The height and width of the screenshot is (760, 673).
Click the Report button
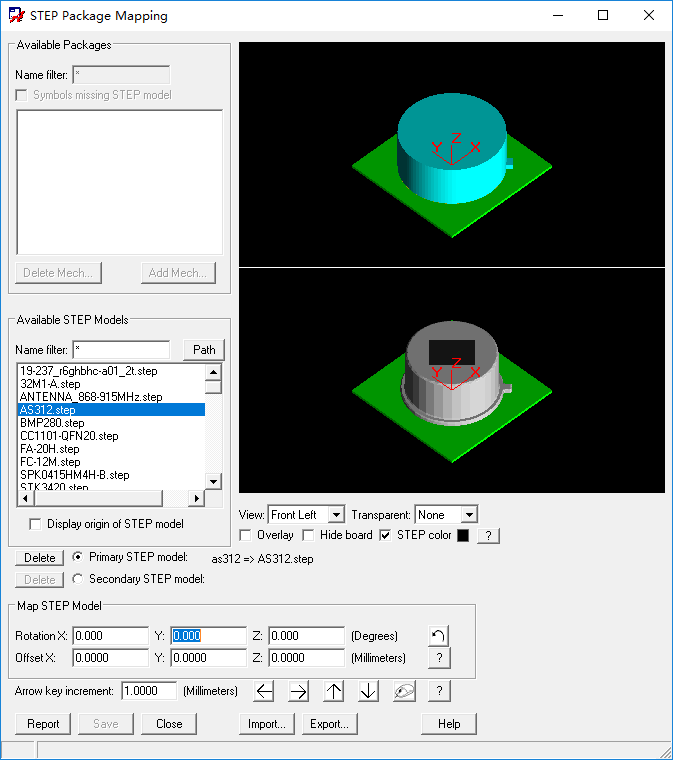pos(43,724)
